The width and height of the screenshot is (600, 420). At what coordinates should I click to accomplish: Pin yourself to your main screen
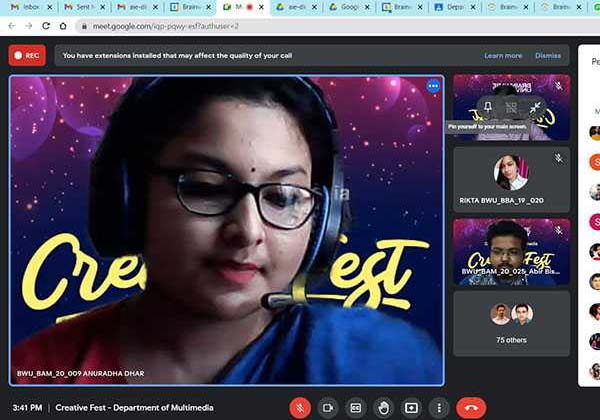[x=486, y=107]
